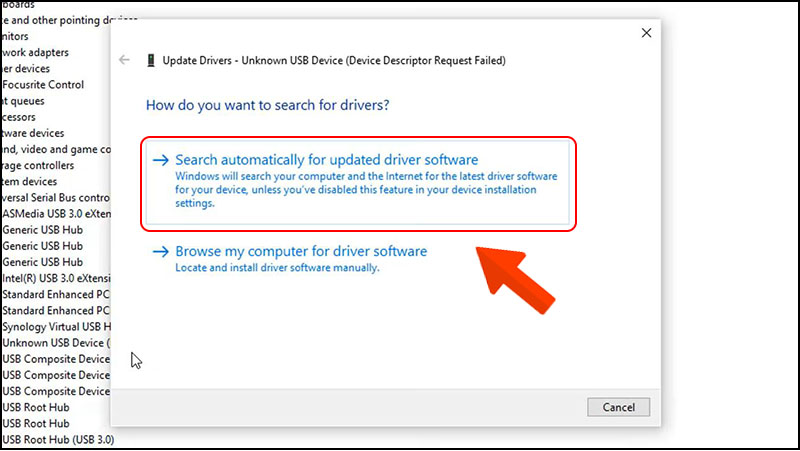Click arrow icon beside Browse my computer option
Screen dimensions: 800x451
(160, 252)
